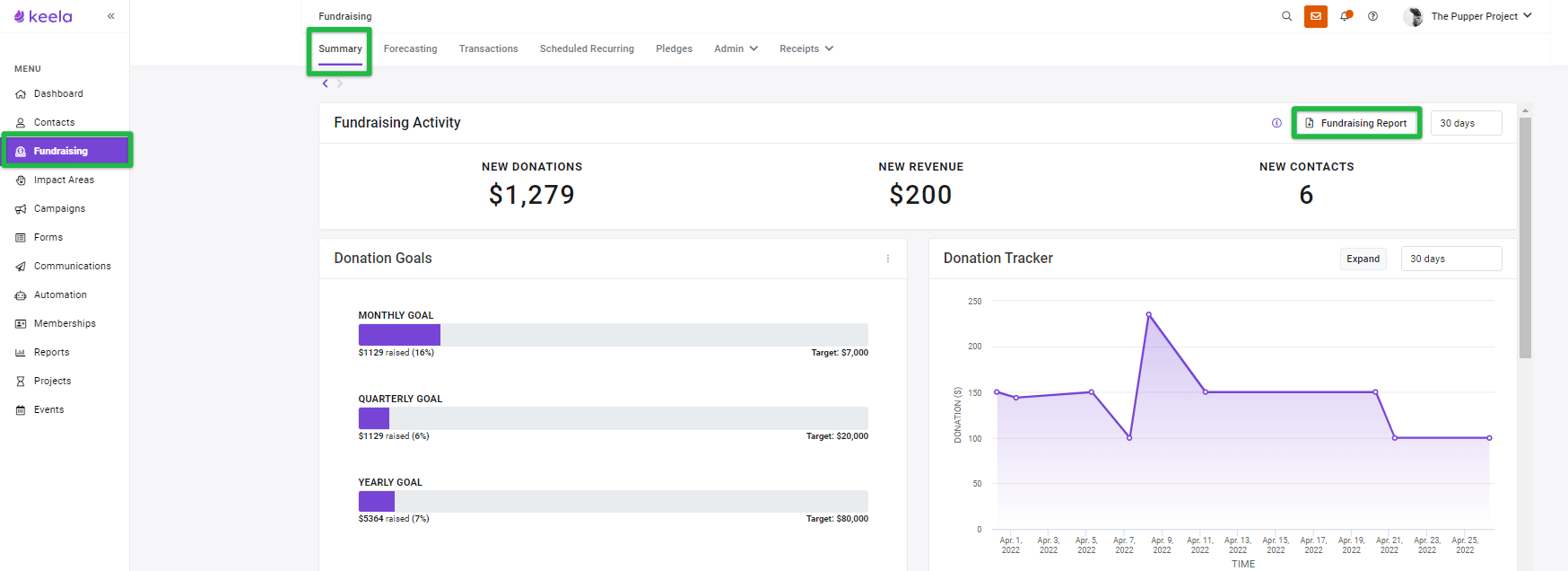Change Fundraising Activity 30 days range

point(1466,123)
